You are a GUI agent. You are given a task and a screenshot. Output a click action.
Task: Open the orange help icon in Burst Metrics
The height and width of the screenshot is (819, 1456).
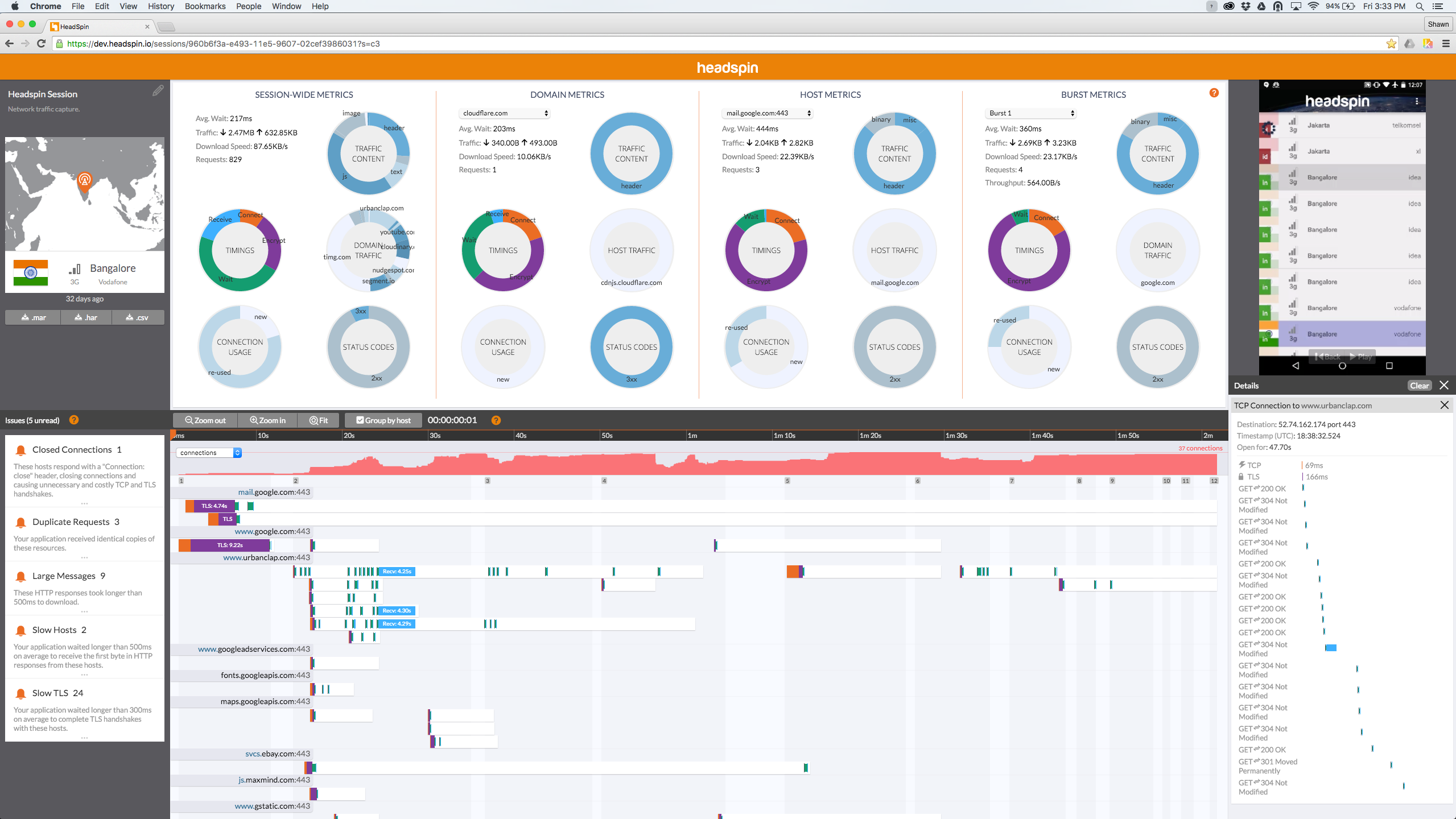point(1214,93)
